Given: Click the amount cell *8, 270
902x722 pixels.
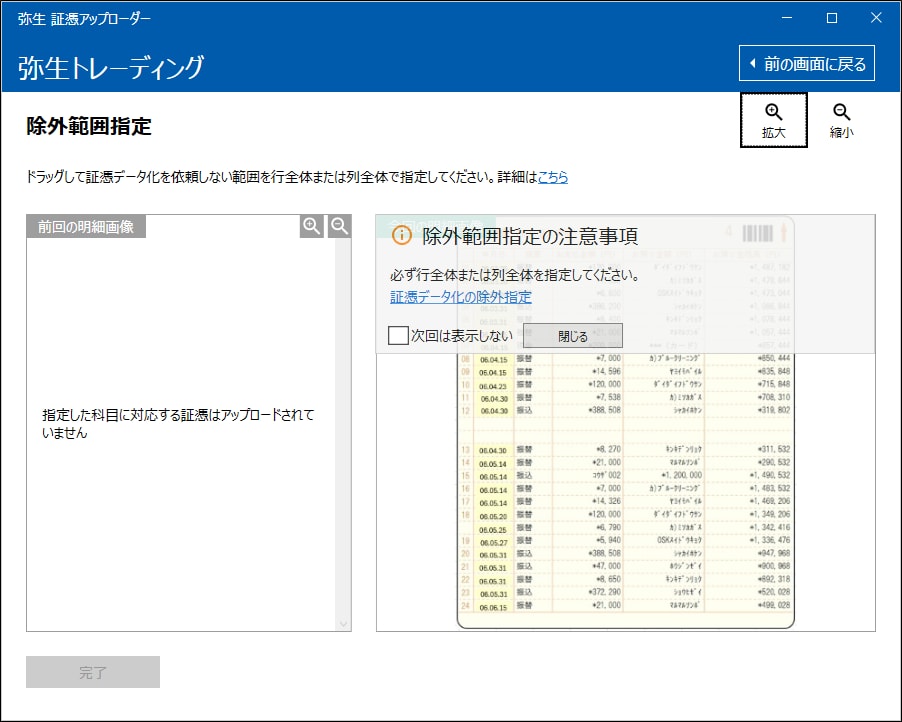Looking at the screenshot, I should click(x=607, y=449).
